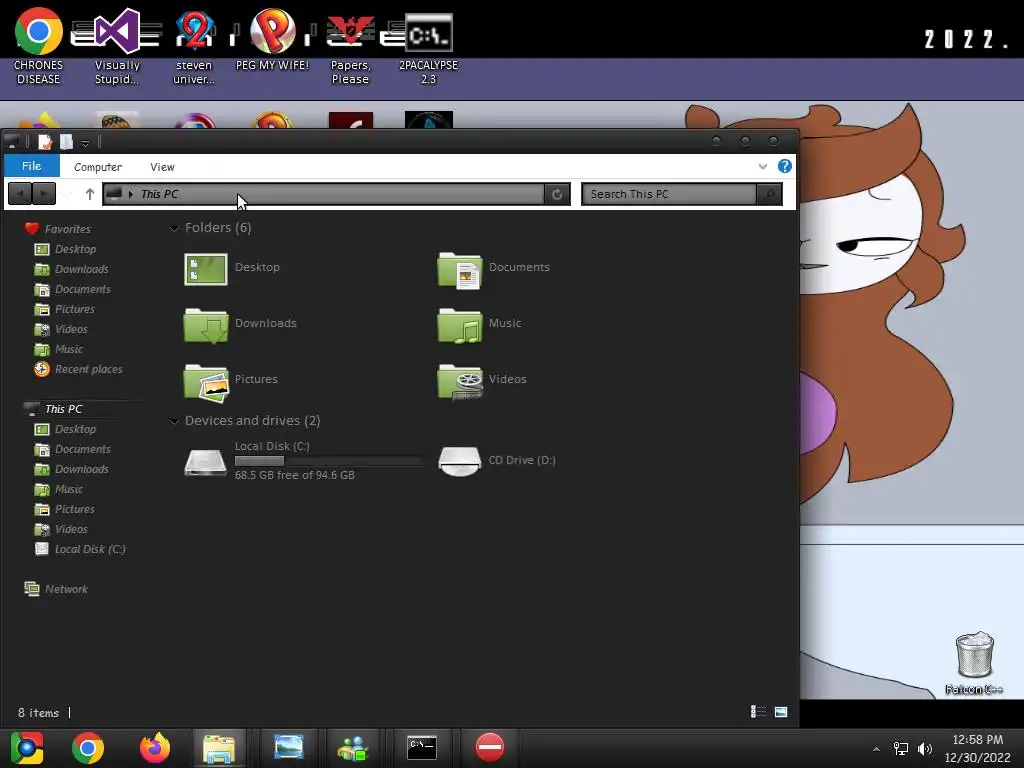This screenshot has height=768, width=1024.
Task: Open Desktop under This PC tree
Action: click(x=75, y=429)
